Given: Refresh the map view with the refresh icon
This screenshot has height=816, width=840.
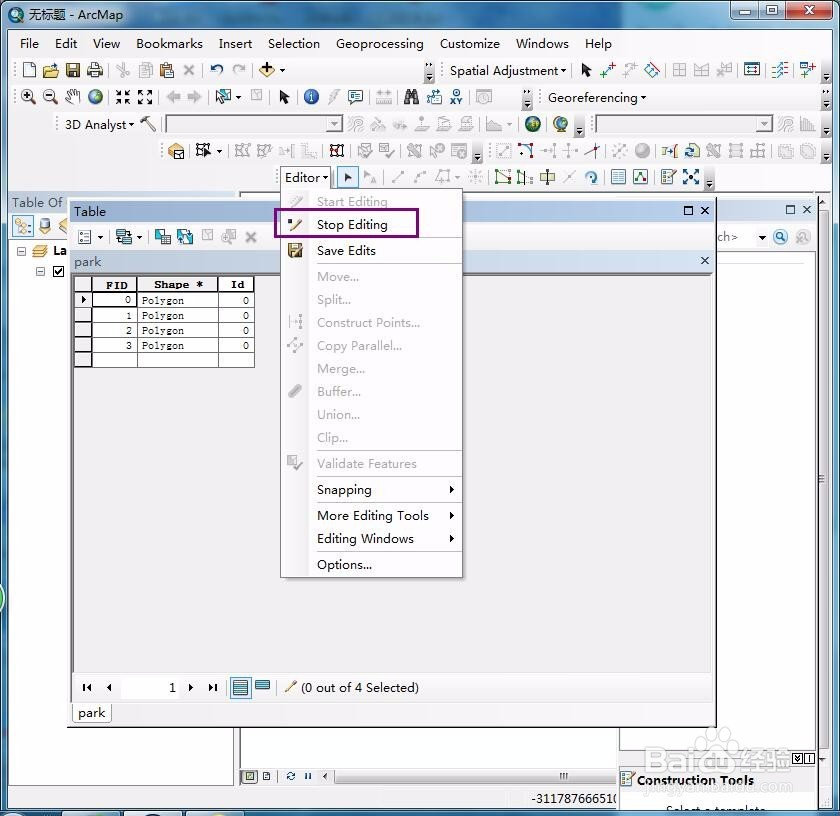Looking at the screenshot, I should [290, 776].
